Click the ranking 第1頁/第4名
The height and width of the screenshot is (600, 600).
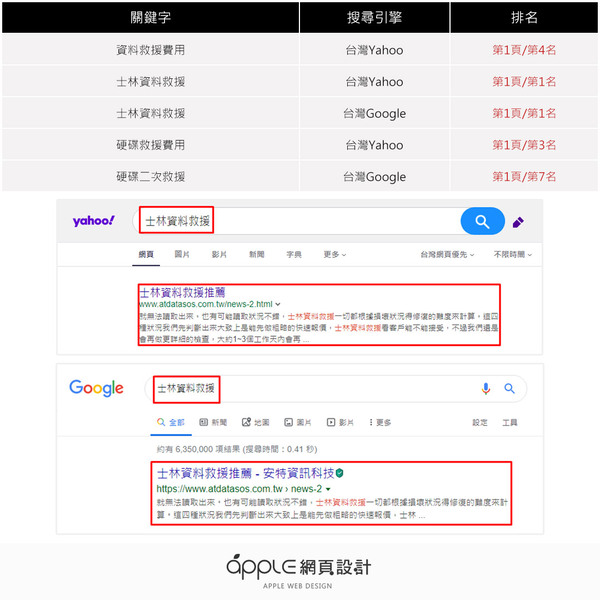(x=524, y=50)
